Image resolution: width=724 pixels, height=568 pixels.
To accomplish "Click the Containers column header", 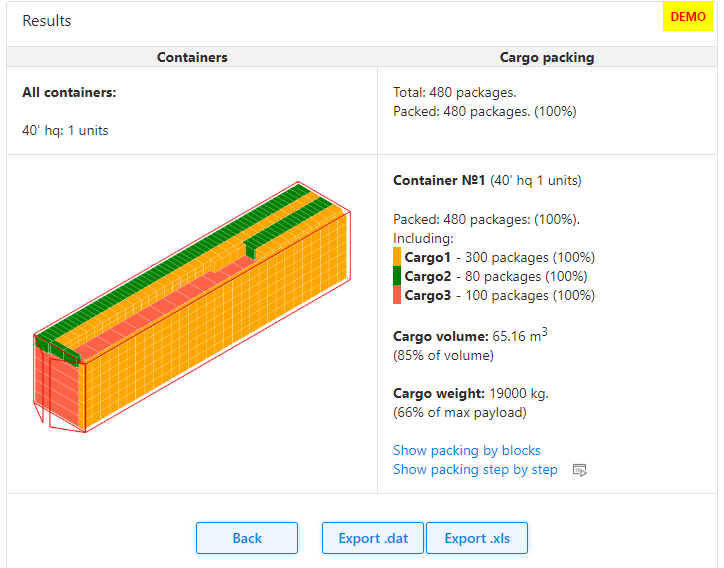I will click(192, 58).
